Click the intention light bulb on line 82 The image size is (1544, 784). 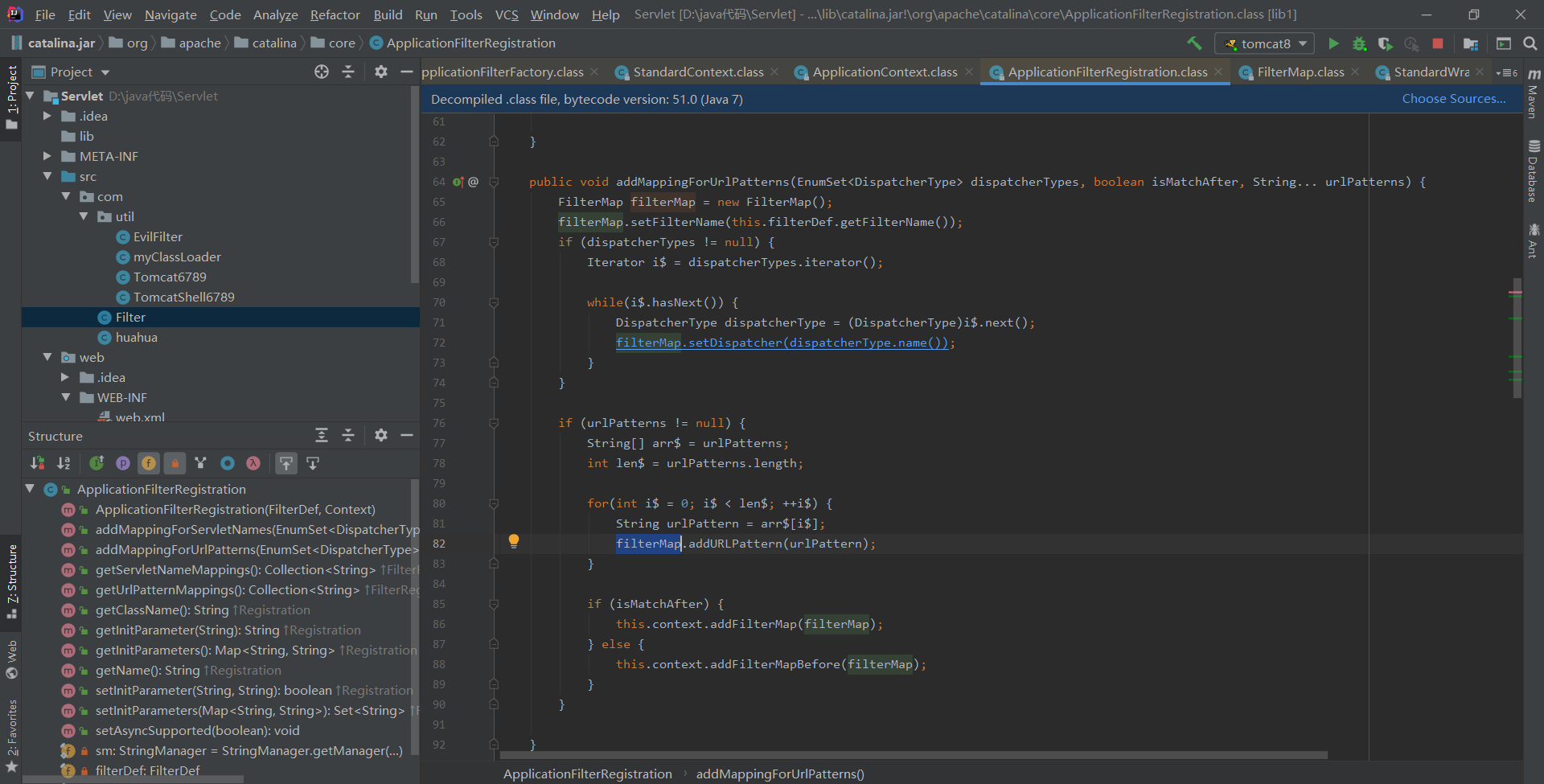coord(514,541)
